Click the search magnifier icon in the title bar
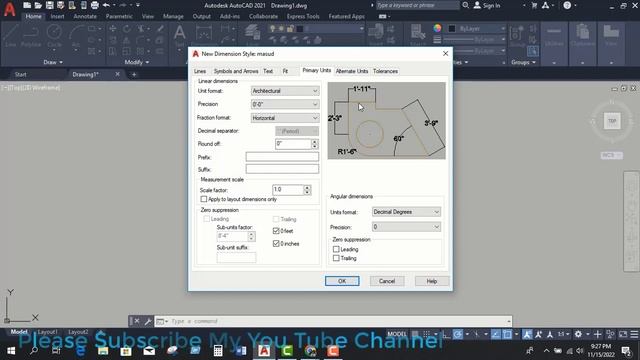 click(x=466, y=5)
